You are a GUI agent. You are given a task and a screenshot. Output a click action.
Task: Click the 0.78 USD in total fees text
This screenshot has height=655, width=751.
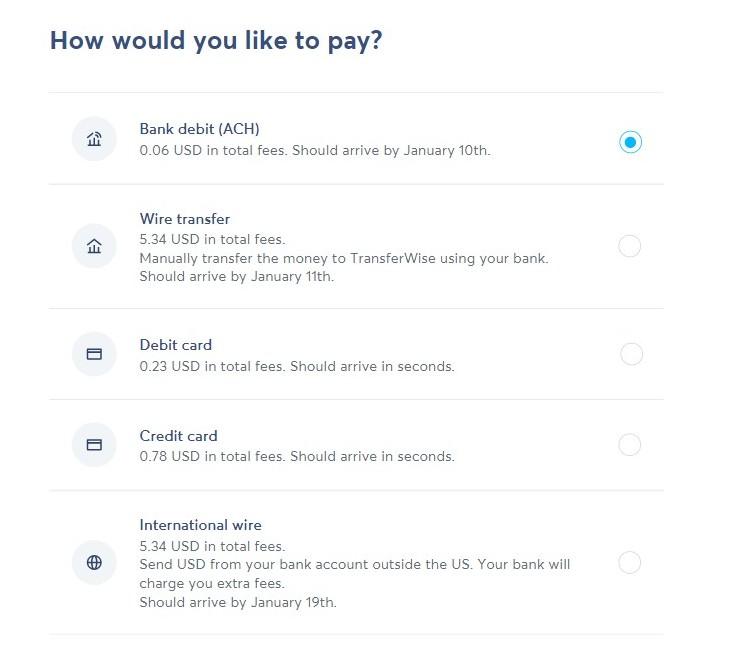(x=212, y=456)
